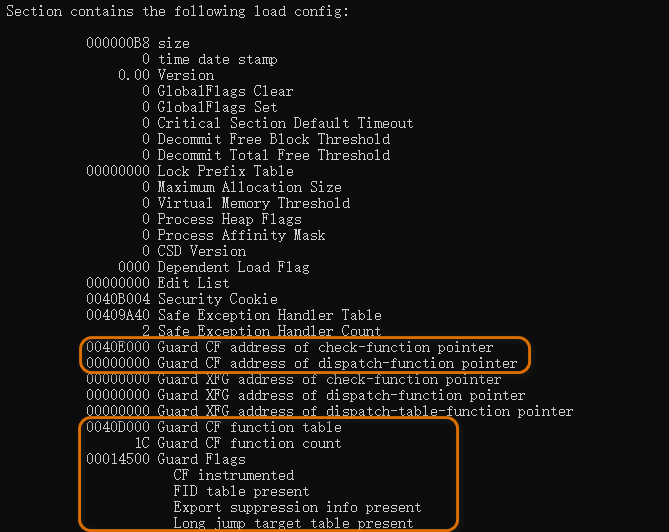Click the "Long jump target table present" line

click(293, 523)
